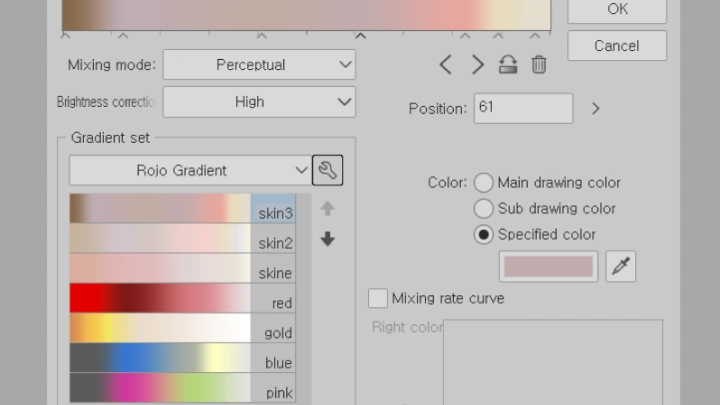Select the previous gradient node arrow
This screenshot has height=405, width=720.
(445, 65)
